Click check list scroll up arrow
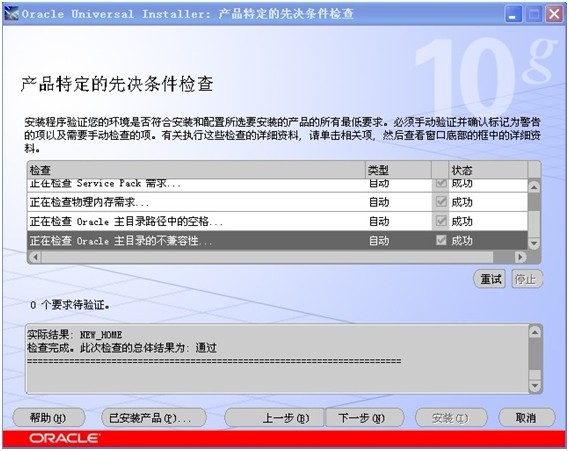569x451 pixels. click(x=534, y=187)
